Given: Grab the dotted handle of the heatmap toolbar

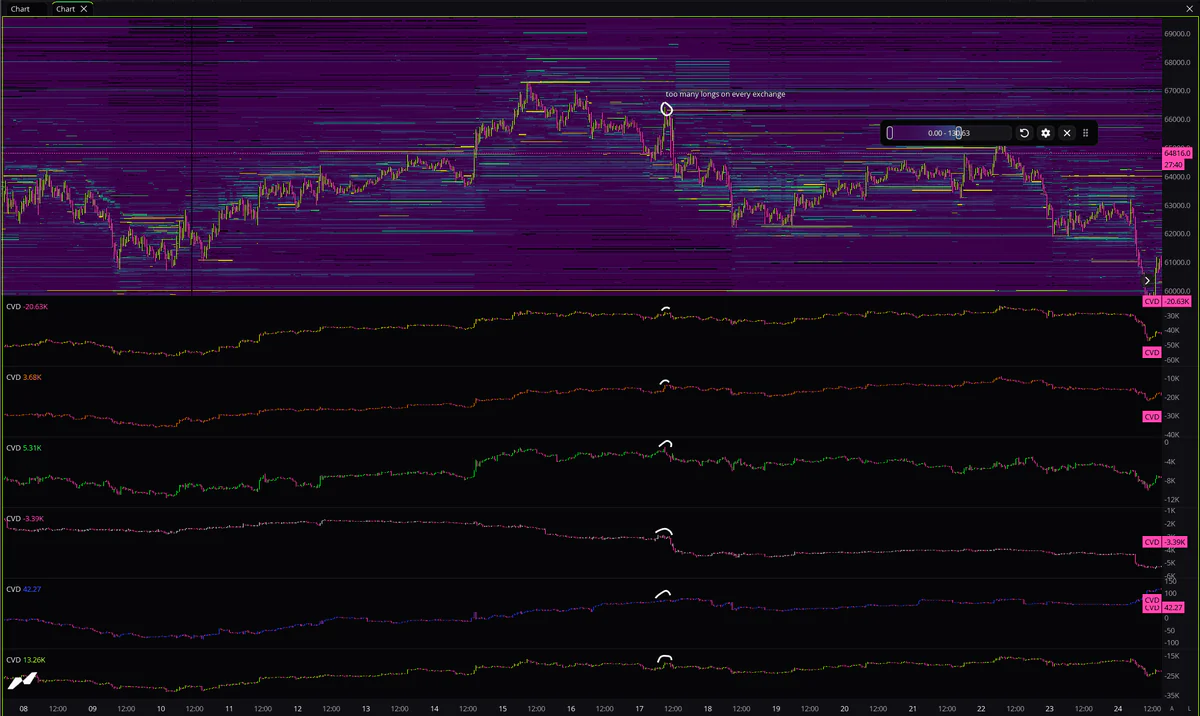Looking at the screenshot, I should point(1086,133).
